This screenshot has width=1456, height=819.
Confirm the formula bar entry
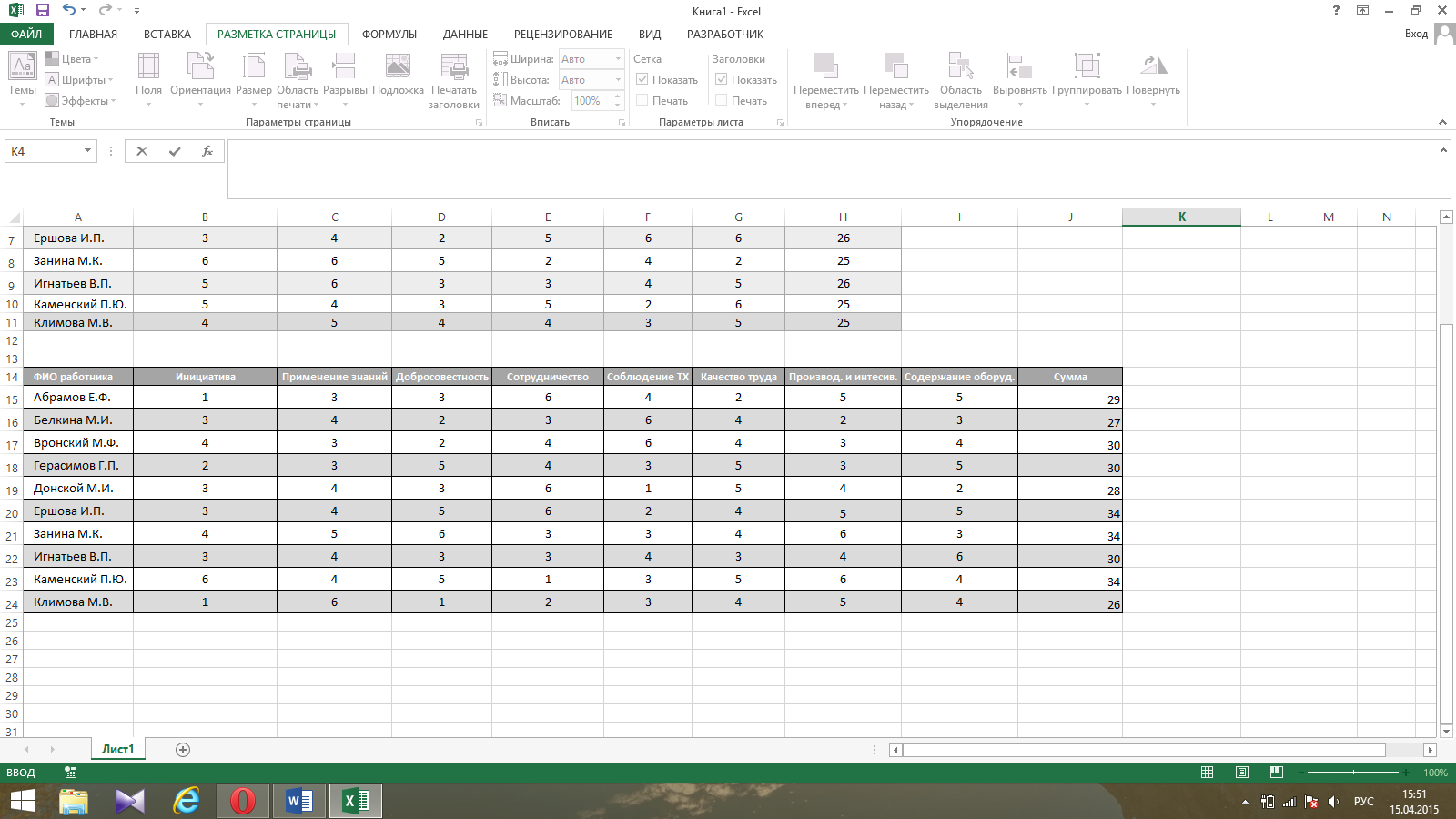coord(175,151)
